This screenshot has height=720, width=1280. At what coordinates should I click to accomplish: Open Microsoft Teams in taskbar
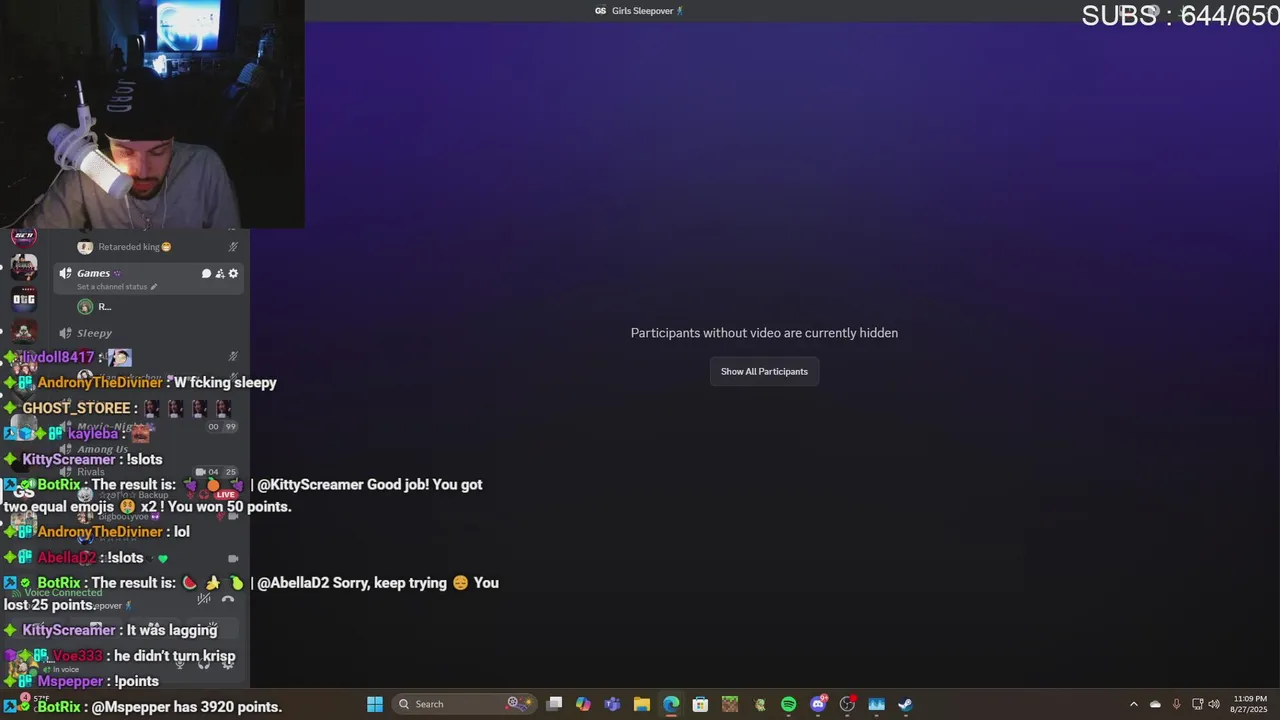pyautogui.click(x=612, y=704)
